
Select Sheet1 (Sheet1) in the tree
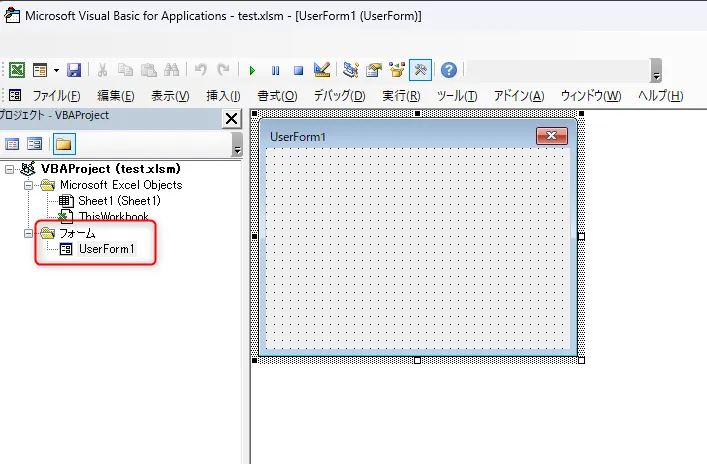(x=119, y=201)
